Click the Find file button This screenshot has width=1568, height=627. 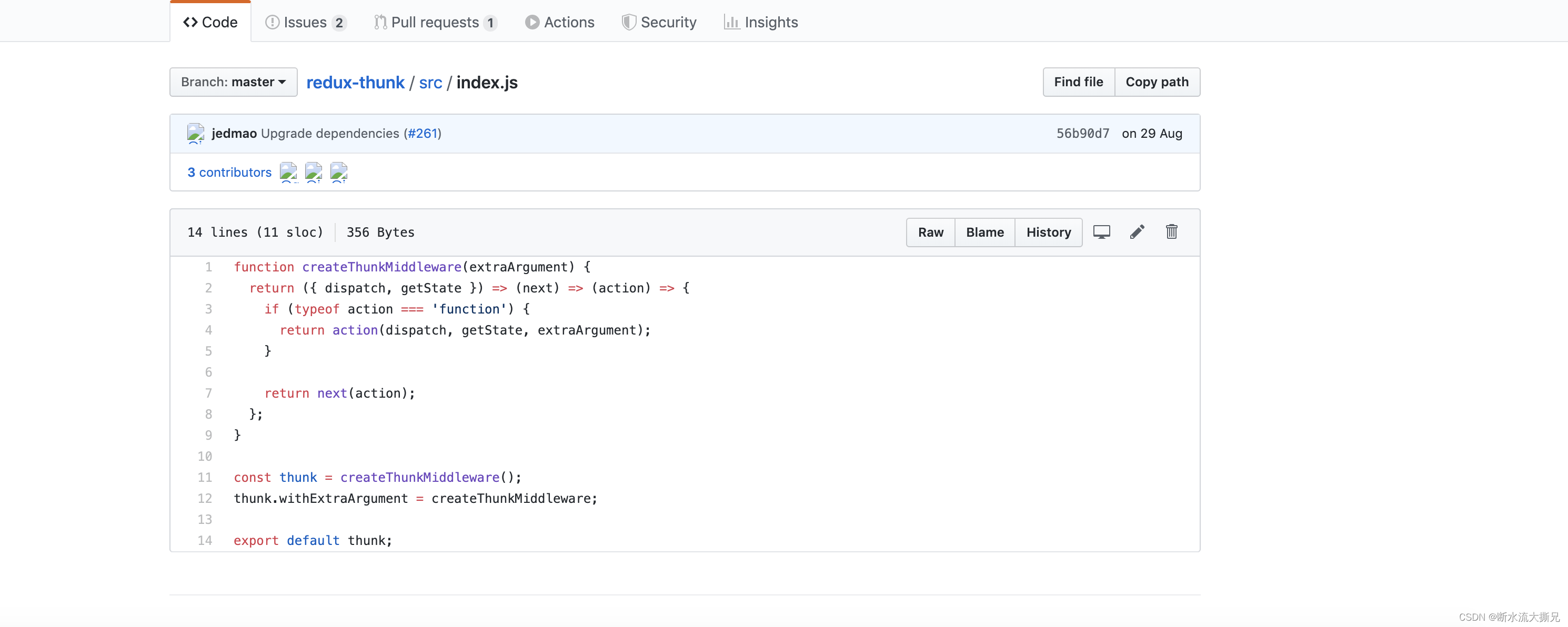coord(1078,82)
